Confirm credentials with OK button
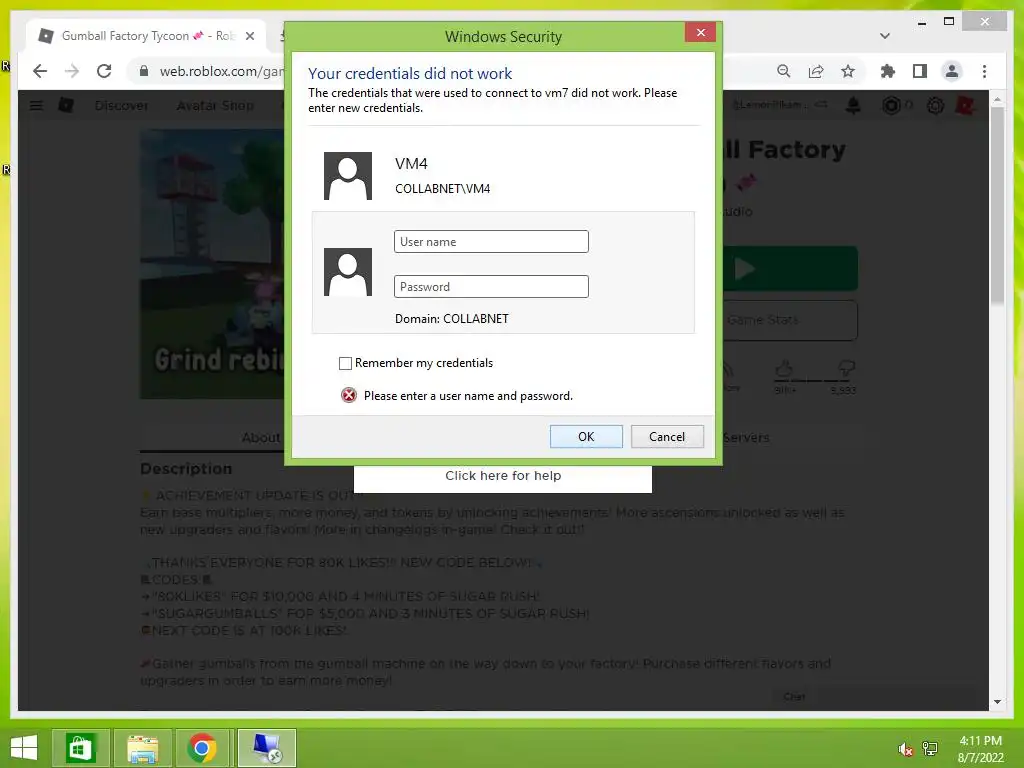 586,437
